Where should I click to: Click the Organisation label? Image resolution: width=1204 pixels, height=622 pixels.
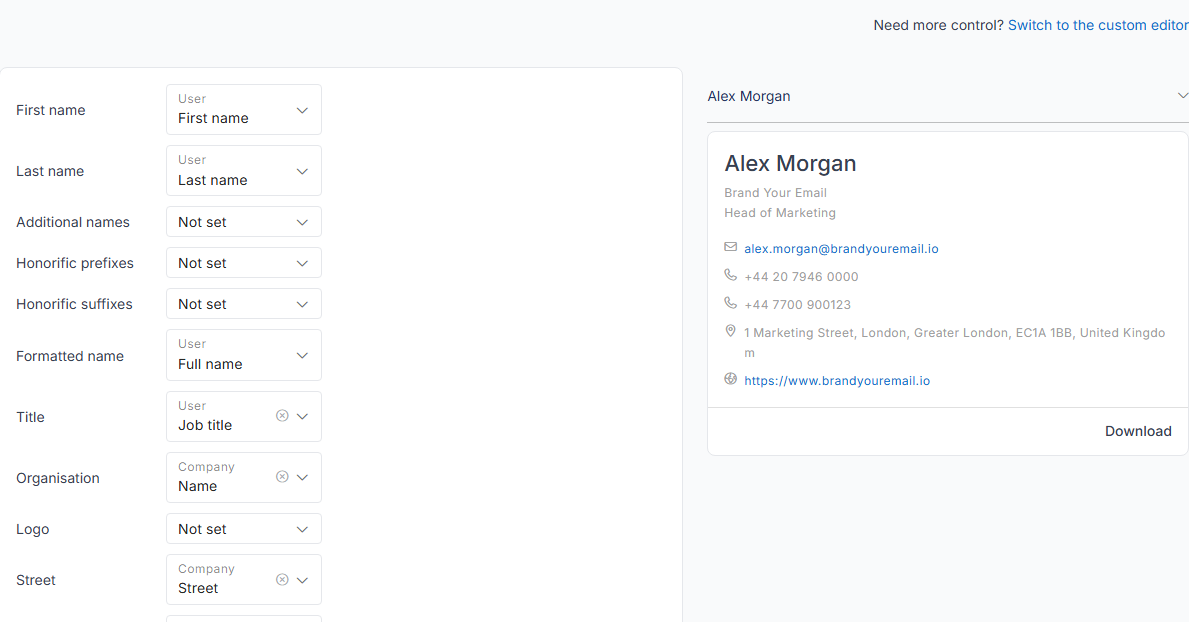(x=58, y=478)
